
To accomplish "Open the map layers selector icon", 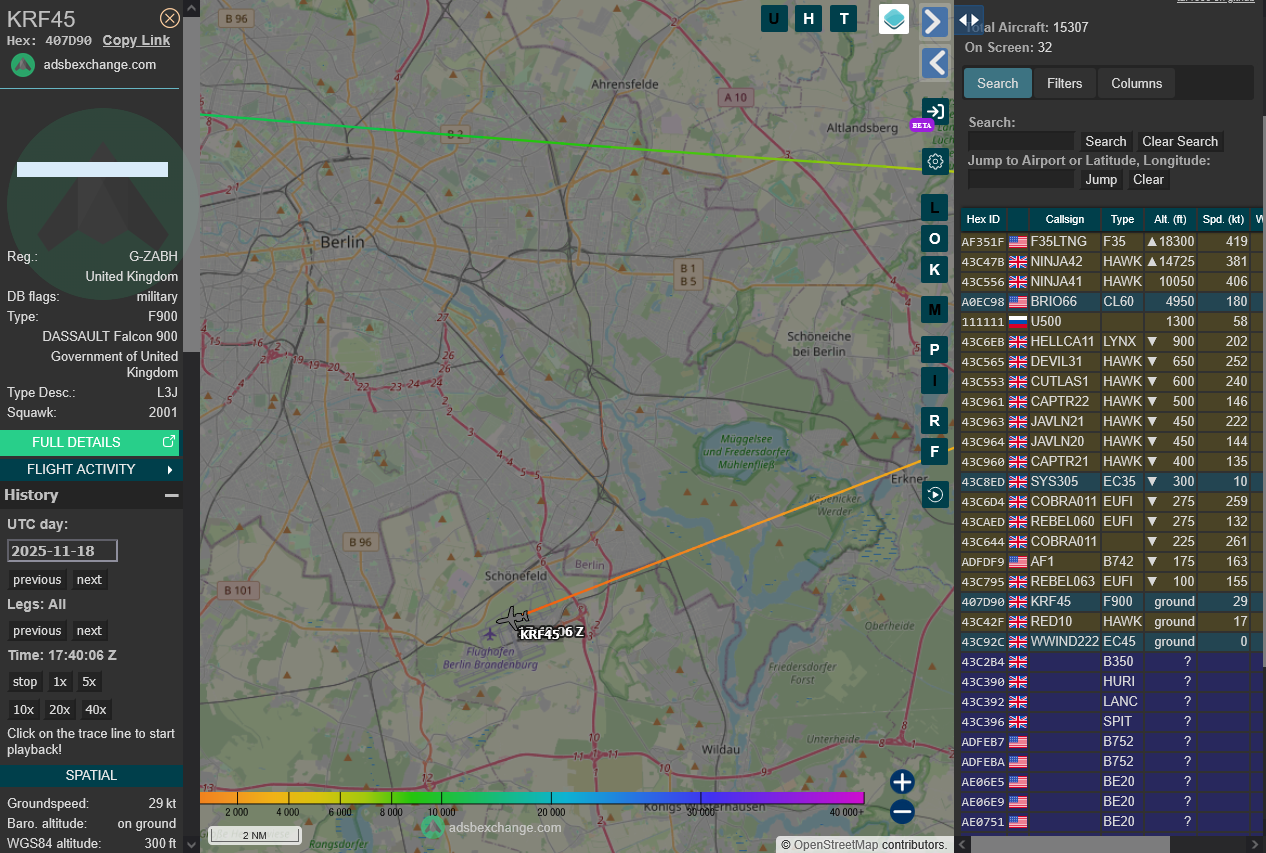I will point(894,18).
